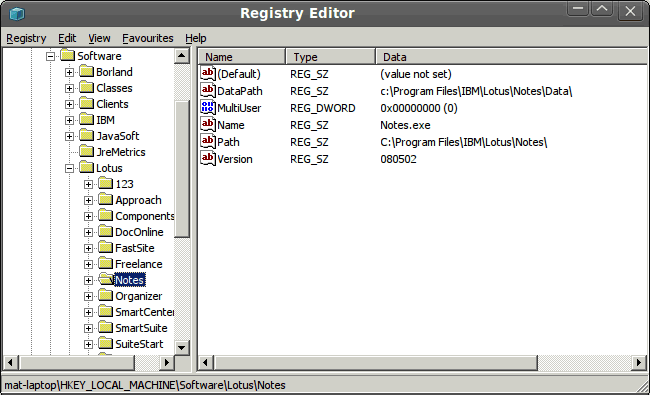Click the Freelance folder icon

(106, 264)
